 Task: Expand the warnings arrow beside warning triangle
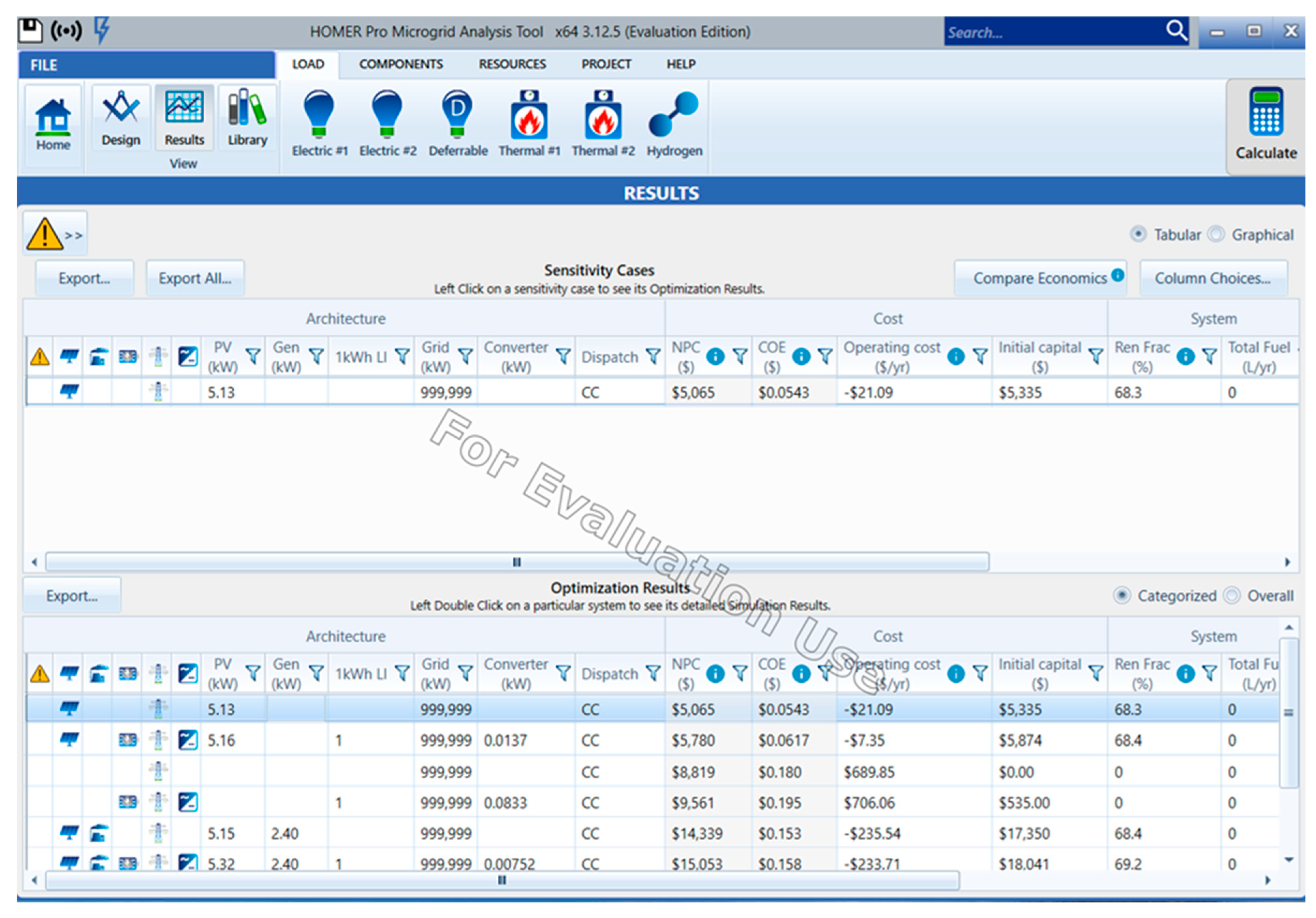click(73, 236)
